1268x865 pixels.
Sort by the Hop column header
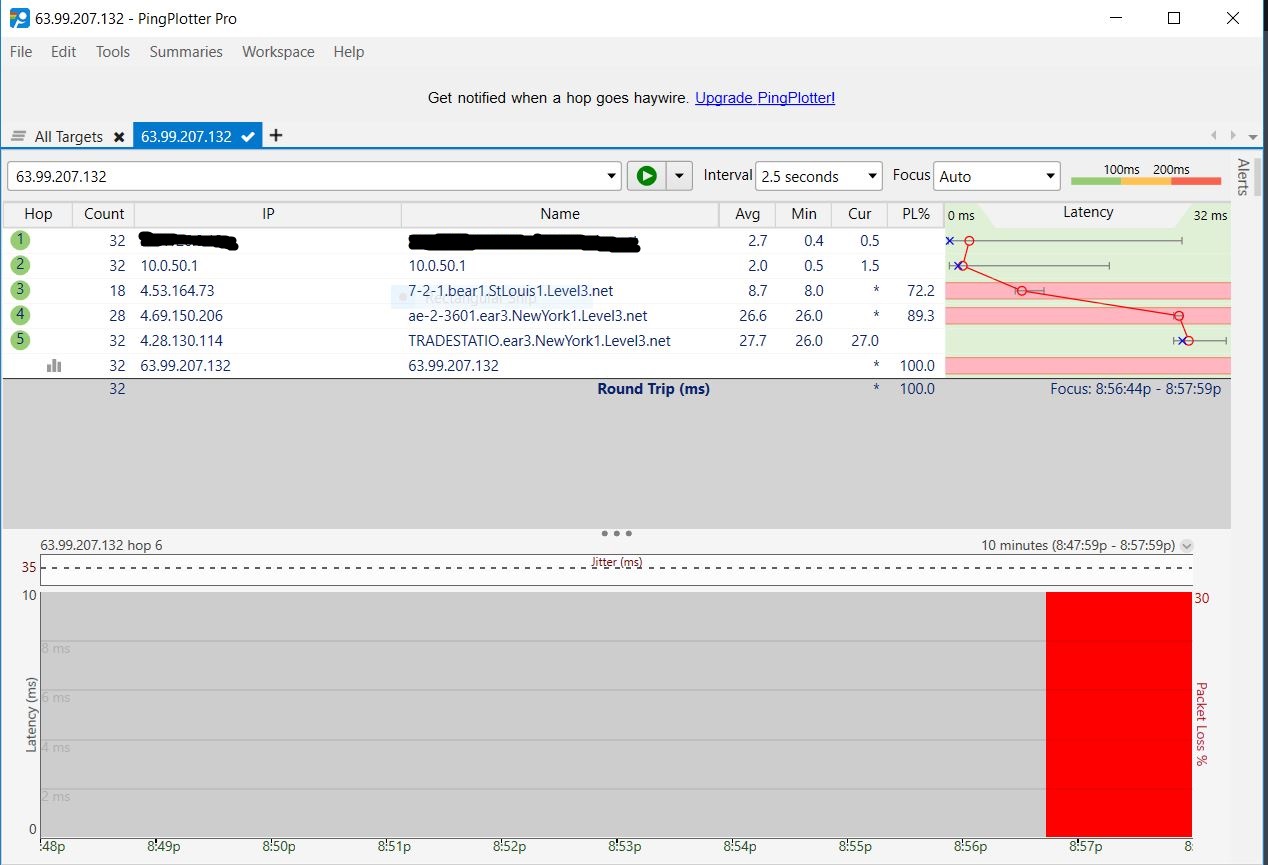point(38,214)
